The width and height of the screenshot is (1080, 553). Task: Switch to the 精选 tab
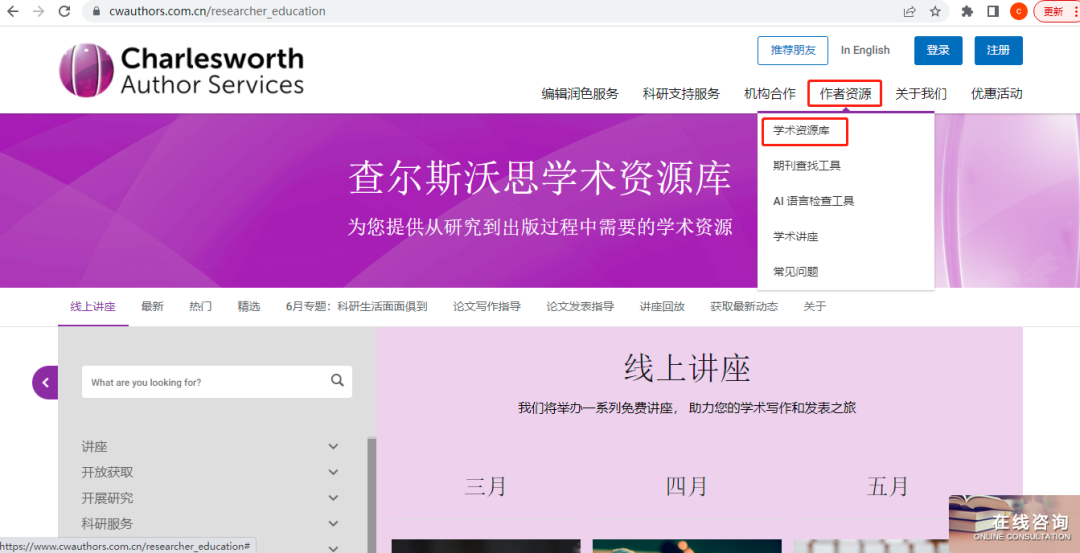tap(249, 306)
